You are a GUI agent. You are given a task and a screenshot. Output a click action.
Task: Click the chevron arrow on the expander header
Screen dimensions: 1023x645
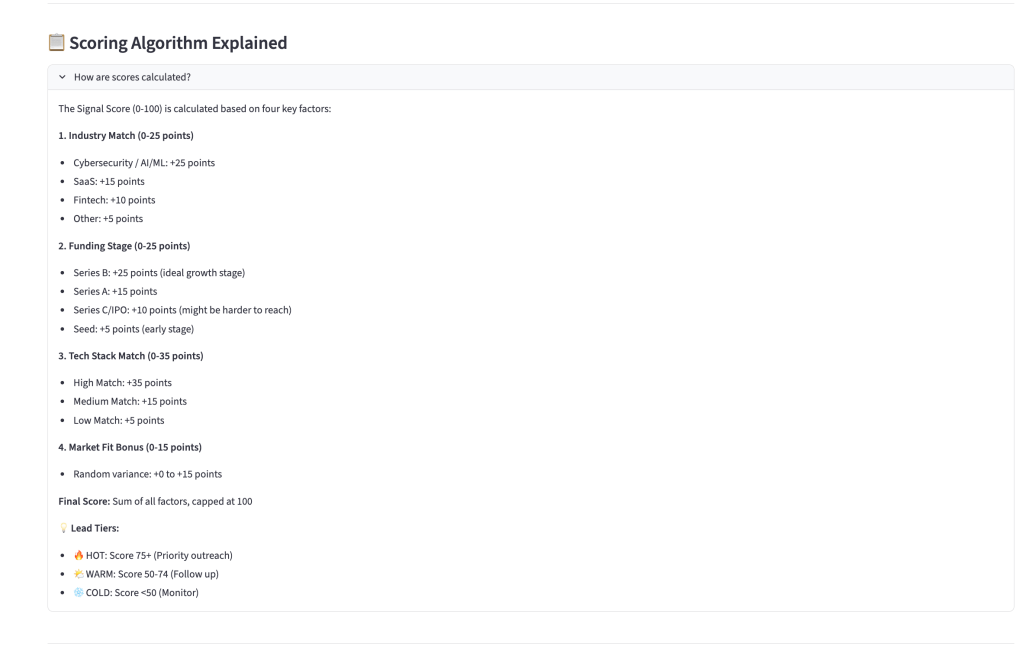(63, 77)
